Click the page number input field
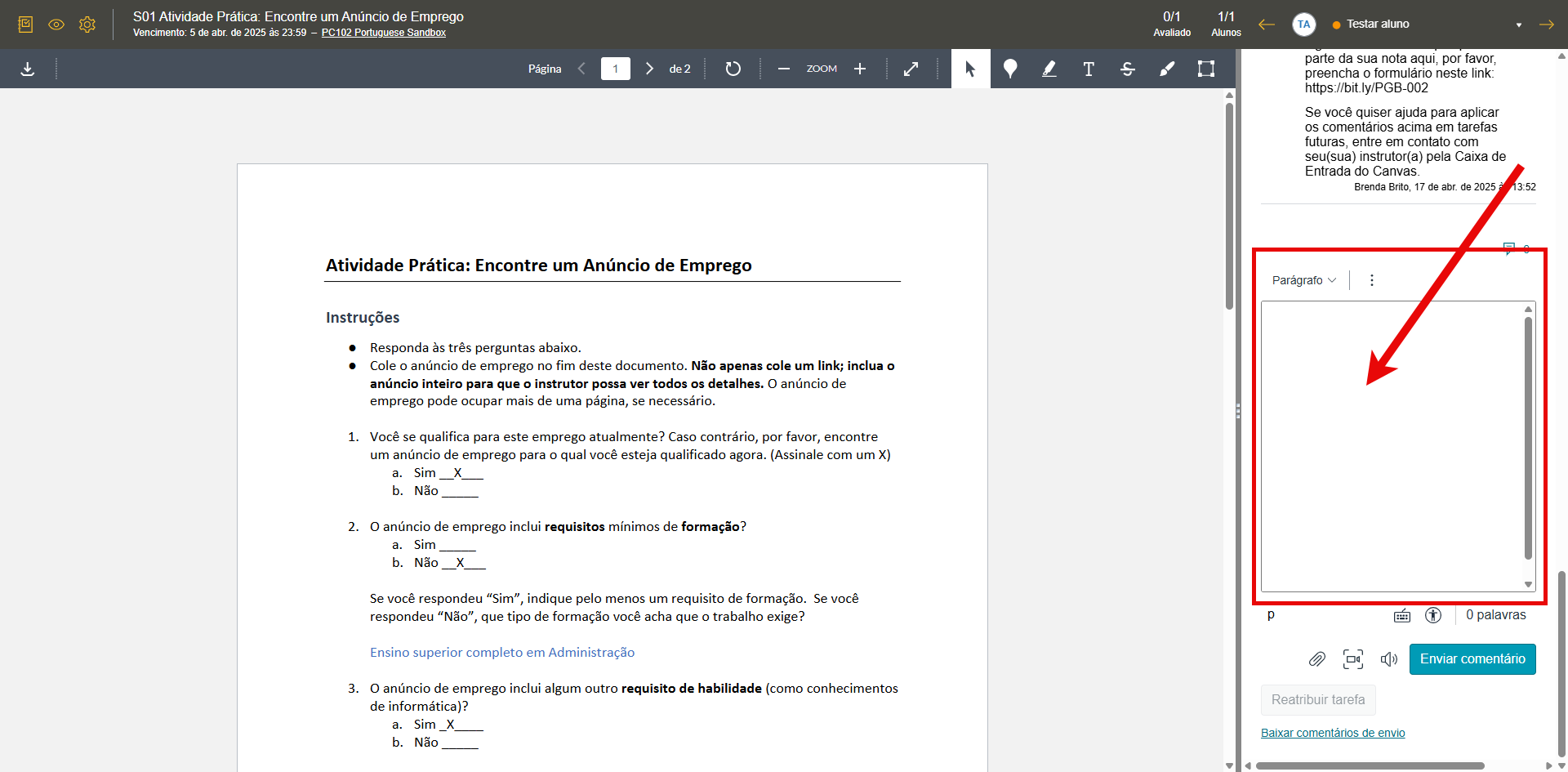The image size is (1568, 772). click(x=616, y=69)
